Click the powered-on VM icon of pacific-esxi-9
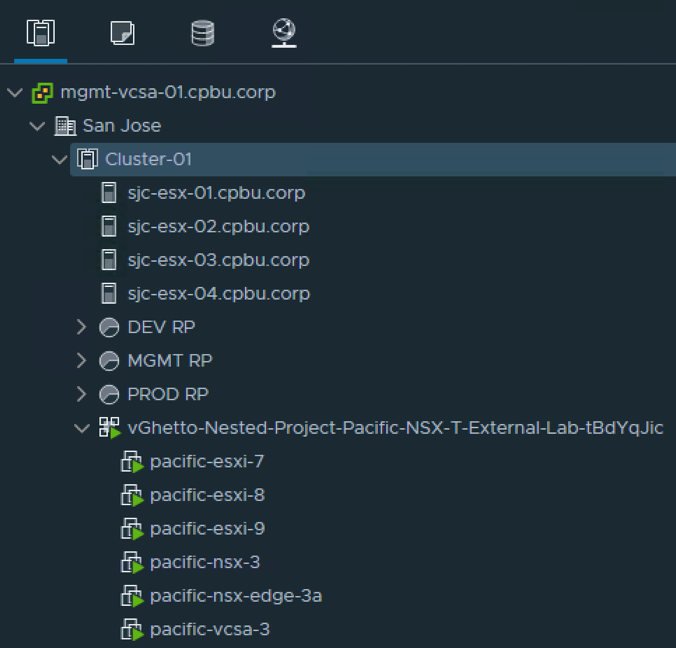Viewport: 676px width, 648px height. 132,529
